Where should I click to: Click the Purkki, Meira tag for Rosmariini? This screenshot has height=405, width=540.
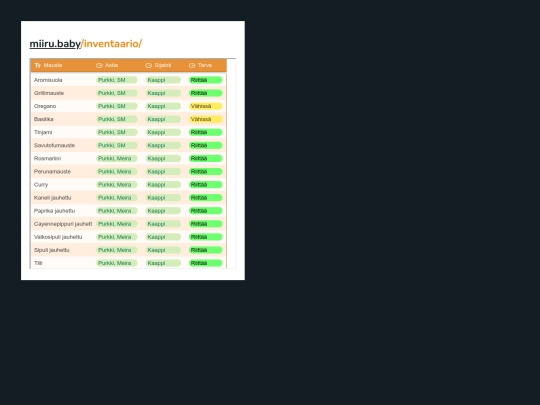(117, 159)
